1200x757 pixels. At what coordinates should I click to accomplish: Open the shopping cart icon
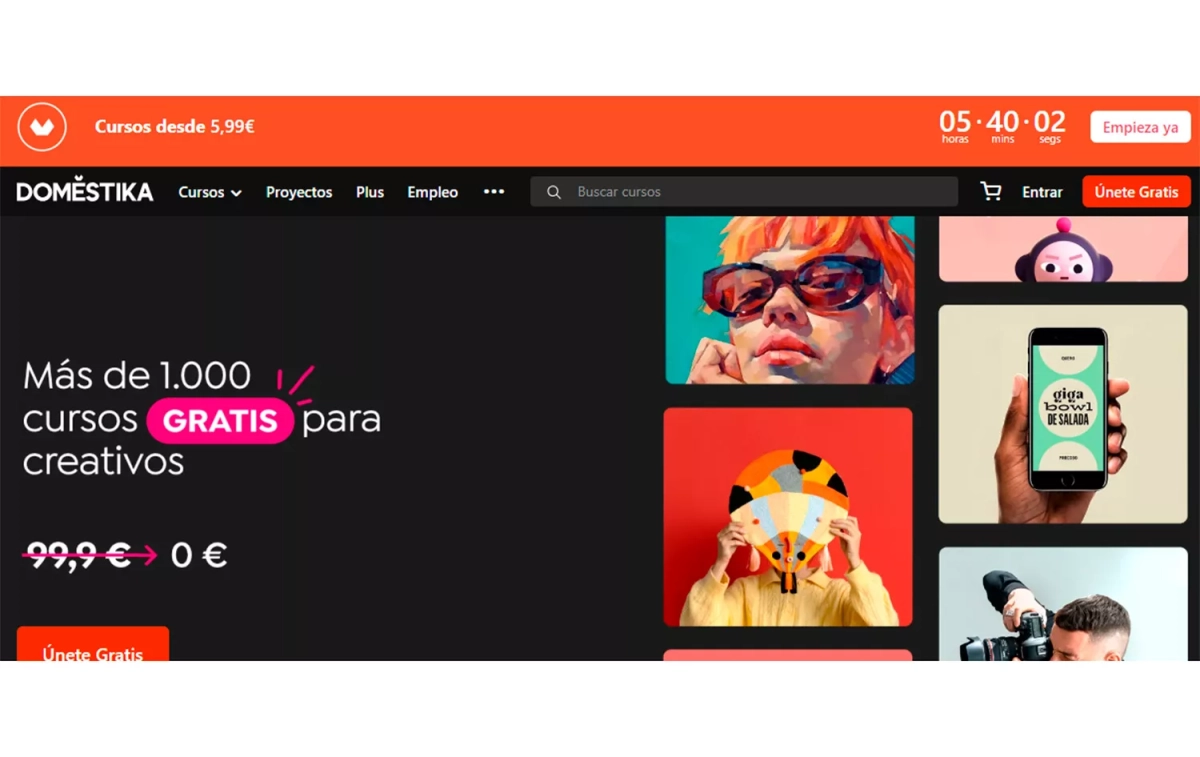(x=991, y=191)
